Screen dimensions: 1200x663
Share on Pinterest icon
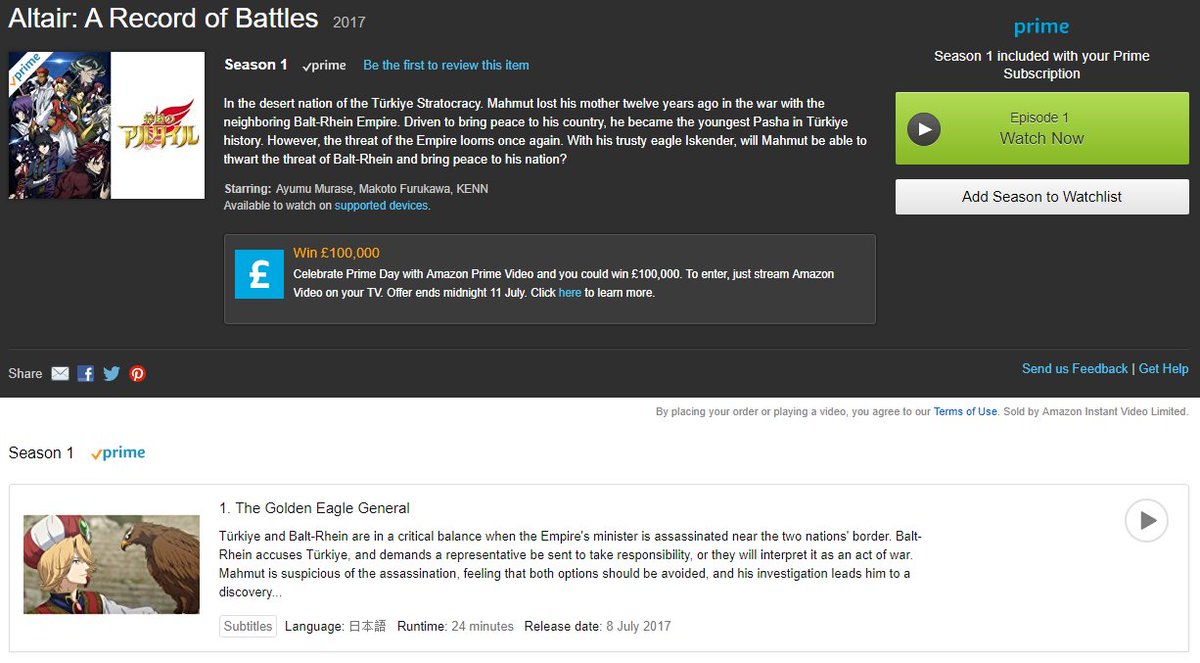click(137, 373)
